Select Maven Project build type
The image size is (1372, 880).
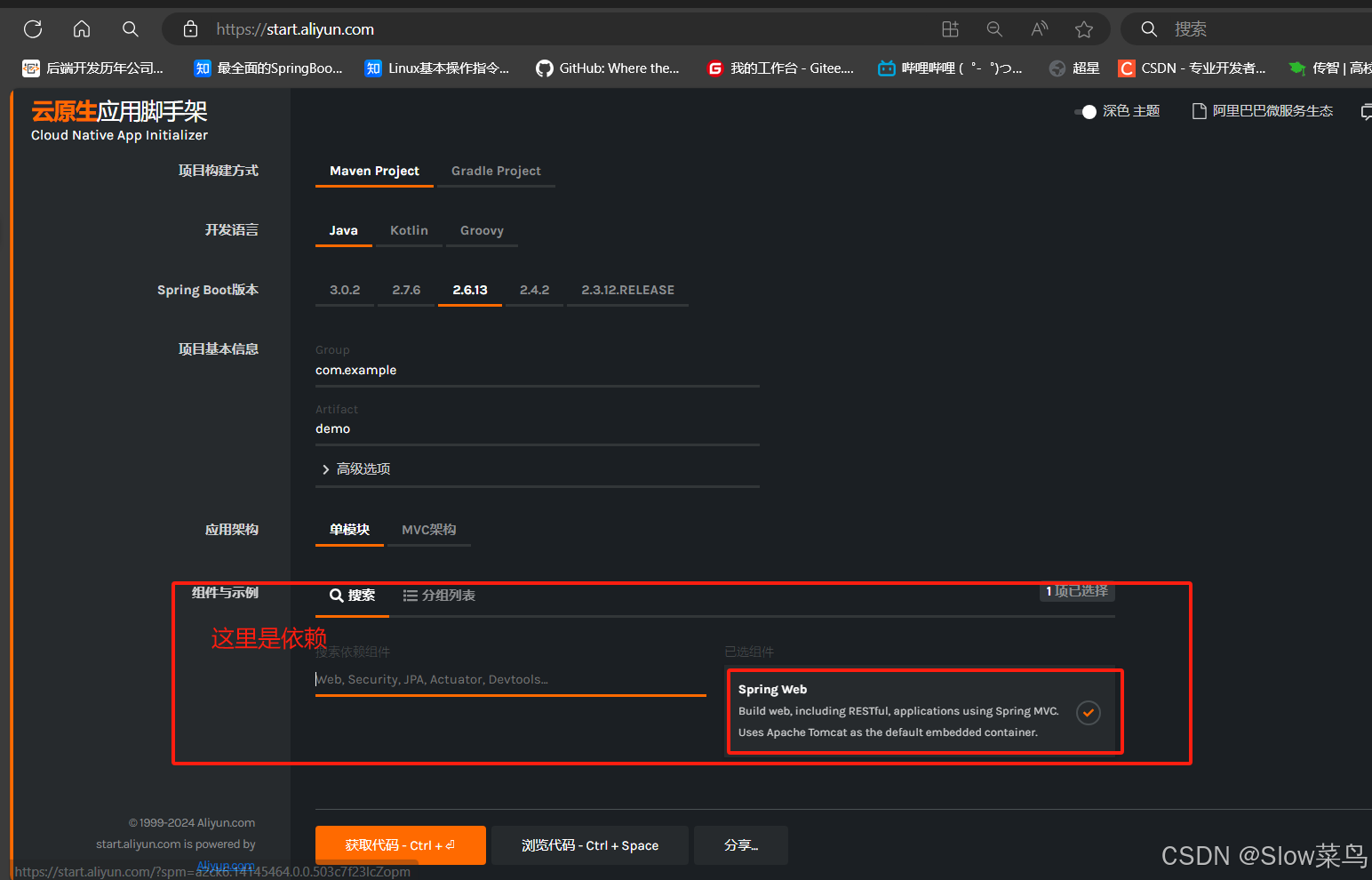(x=374, y=171)
